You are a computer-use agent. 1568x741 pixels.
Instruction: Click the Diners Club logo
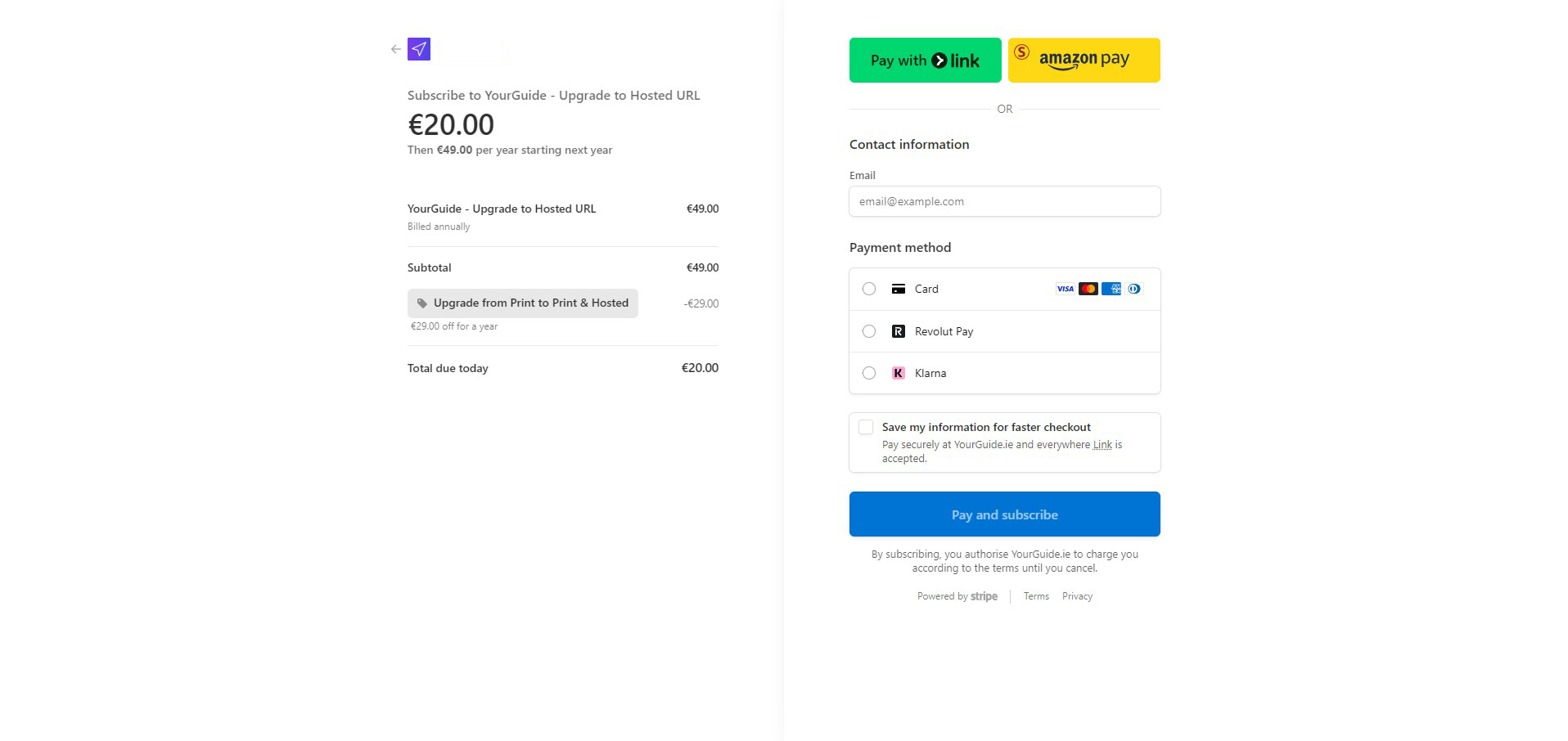(1133, 289)
